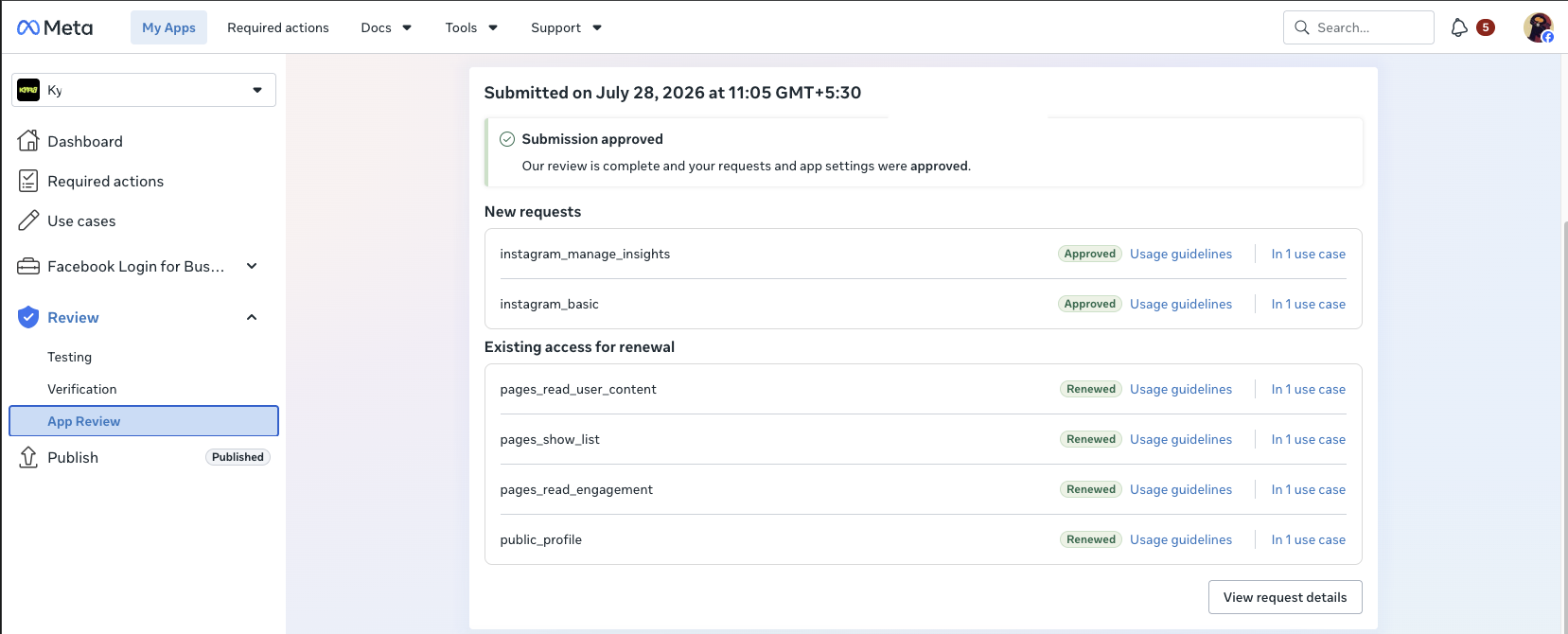Image resolution: width=1568 pixels, height=634 pixels.
Task: Click the Submitted on July 28, 2026 heading
Action: (x=673, y=93)
